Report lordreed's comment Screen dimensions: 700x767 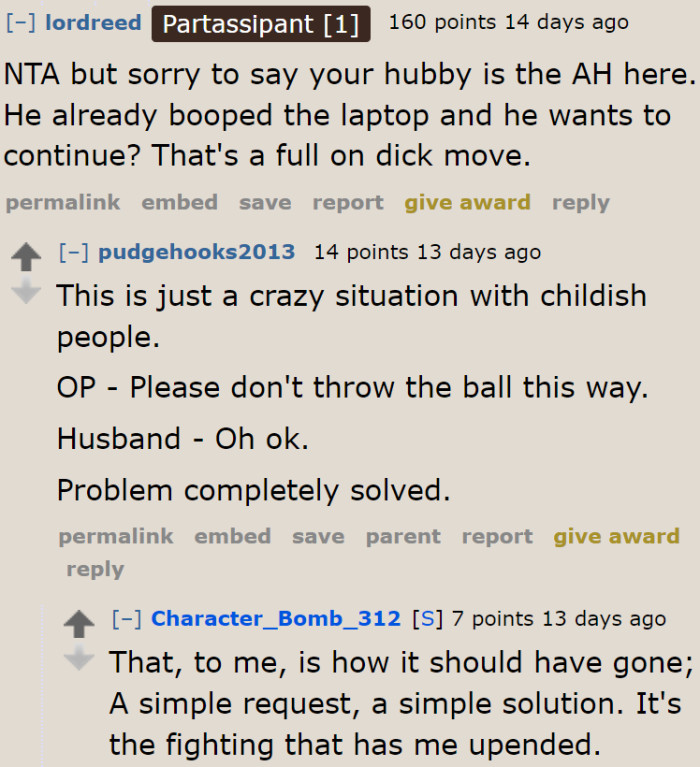(x=348, y=203)
